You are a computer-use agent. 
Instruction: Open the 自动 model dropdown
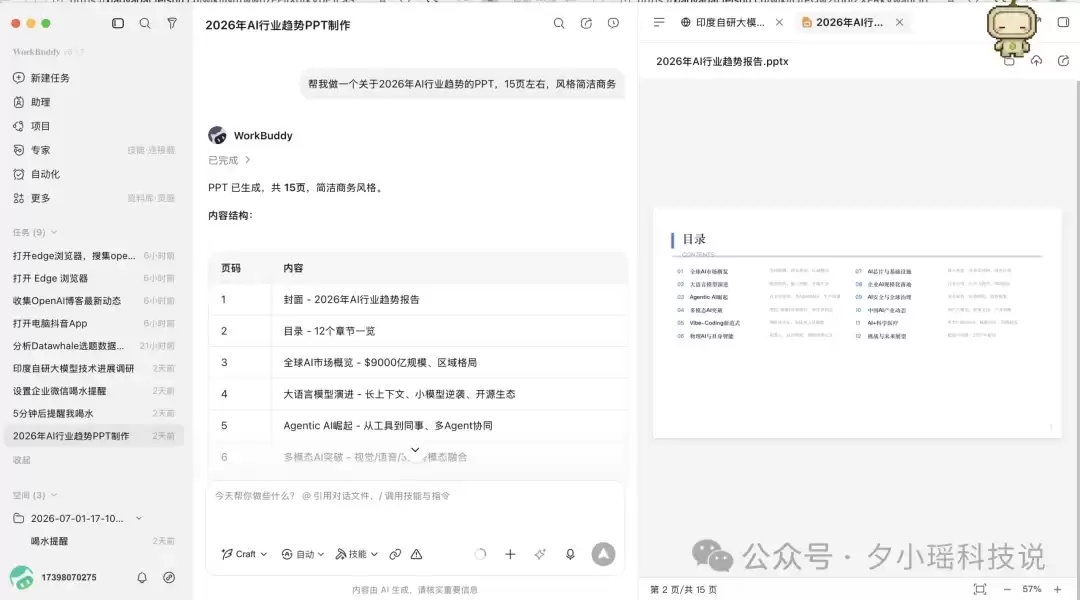tap(302, 555)
